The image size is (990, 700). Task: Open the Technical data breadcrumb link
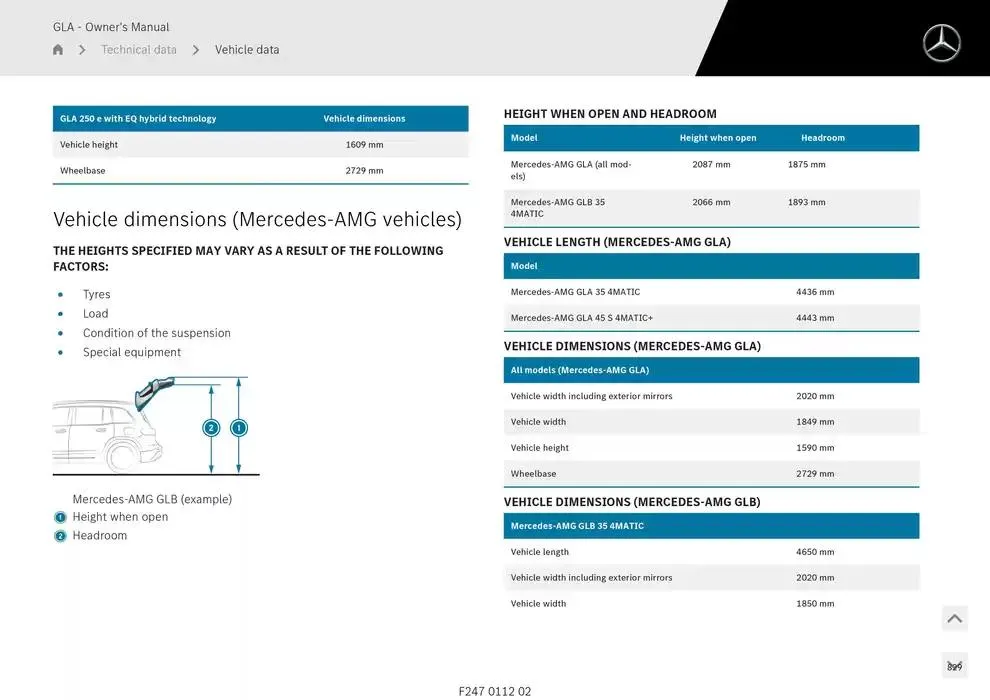pyautogui.click(x=139, y=49)
